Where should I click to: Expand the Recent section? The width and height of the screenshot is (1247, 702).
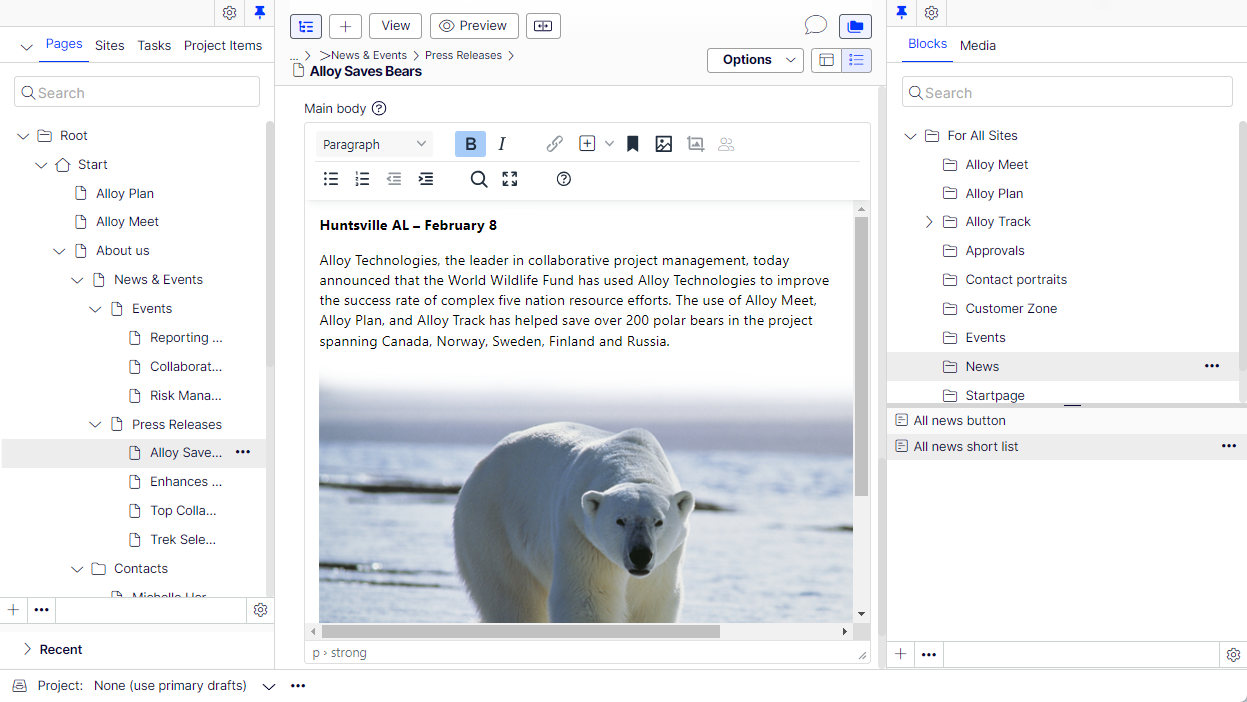coord(27,649)
